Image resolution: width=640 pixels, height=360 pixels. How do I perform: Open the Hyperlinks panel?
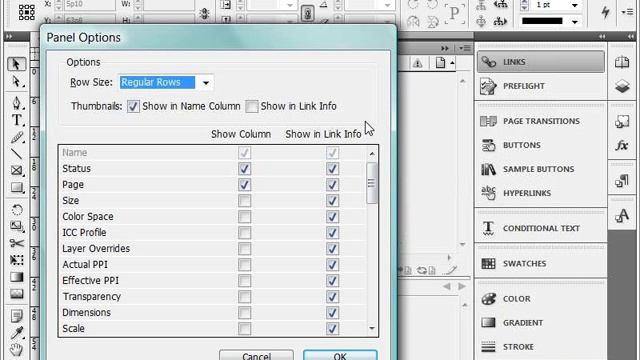pos(541,193)
